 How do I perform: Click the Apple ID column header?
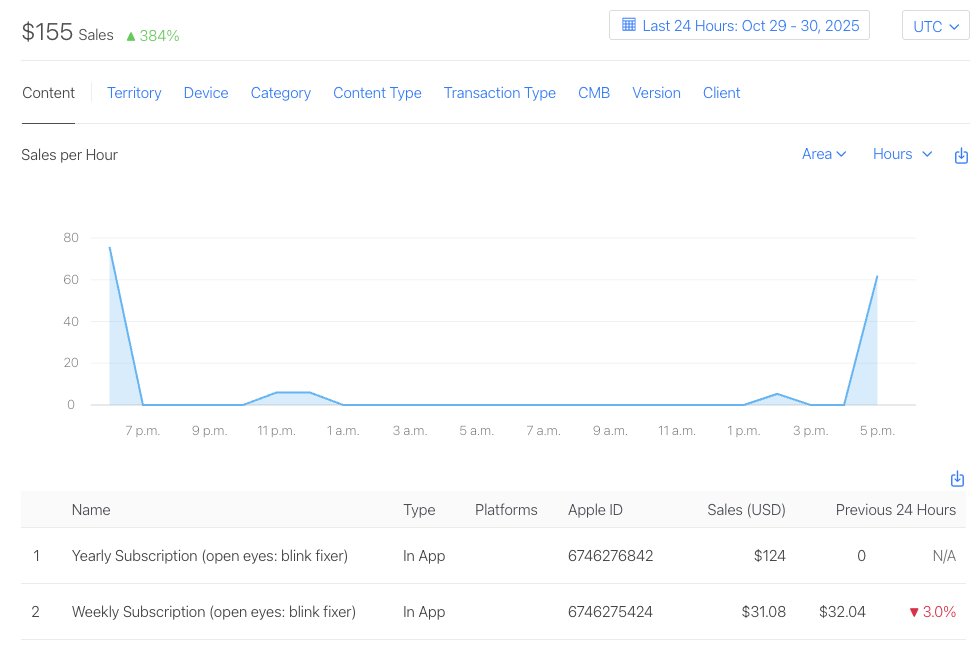[595, 510]
